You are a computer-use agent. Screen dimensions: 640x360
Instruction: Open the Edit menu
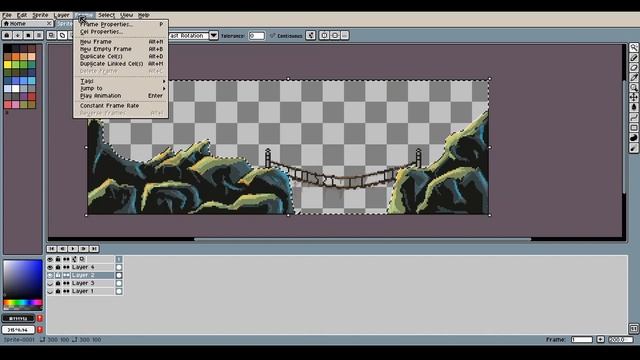tap(22, 15)
